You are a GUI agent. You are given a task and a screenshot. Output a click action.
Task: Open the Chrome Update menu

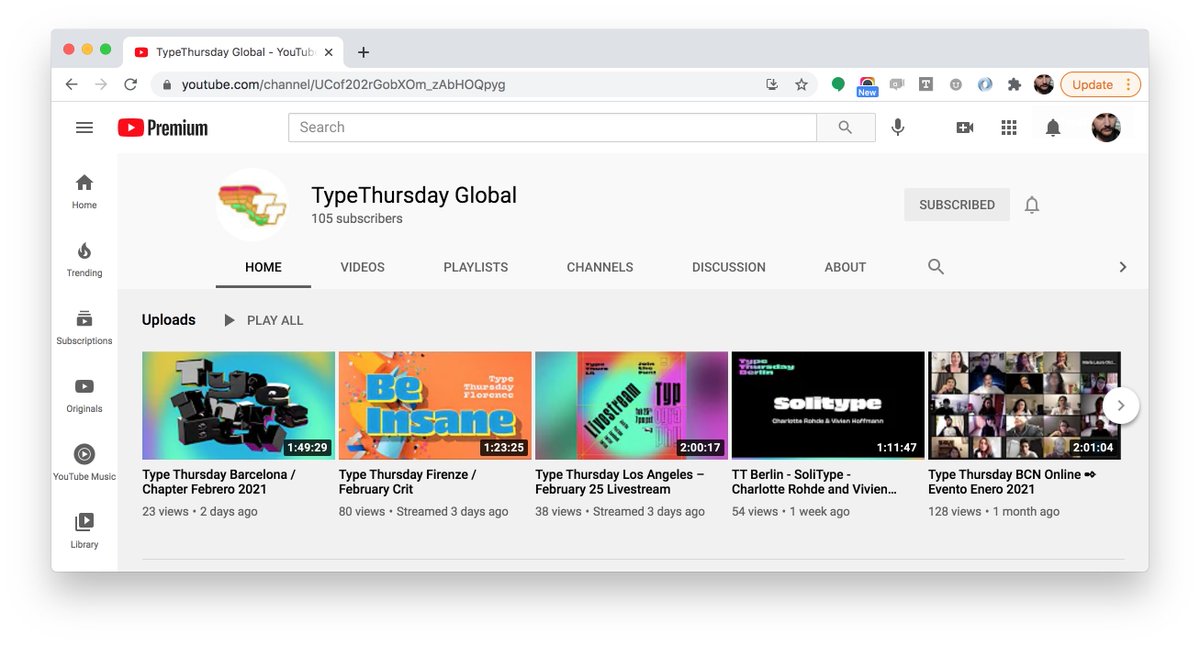point(1100,85)
